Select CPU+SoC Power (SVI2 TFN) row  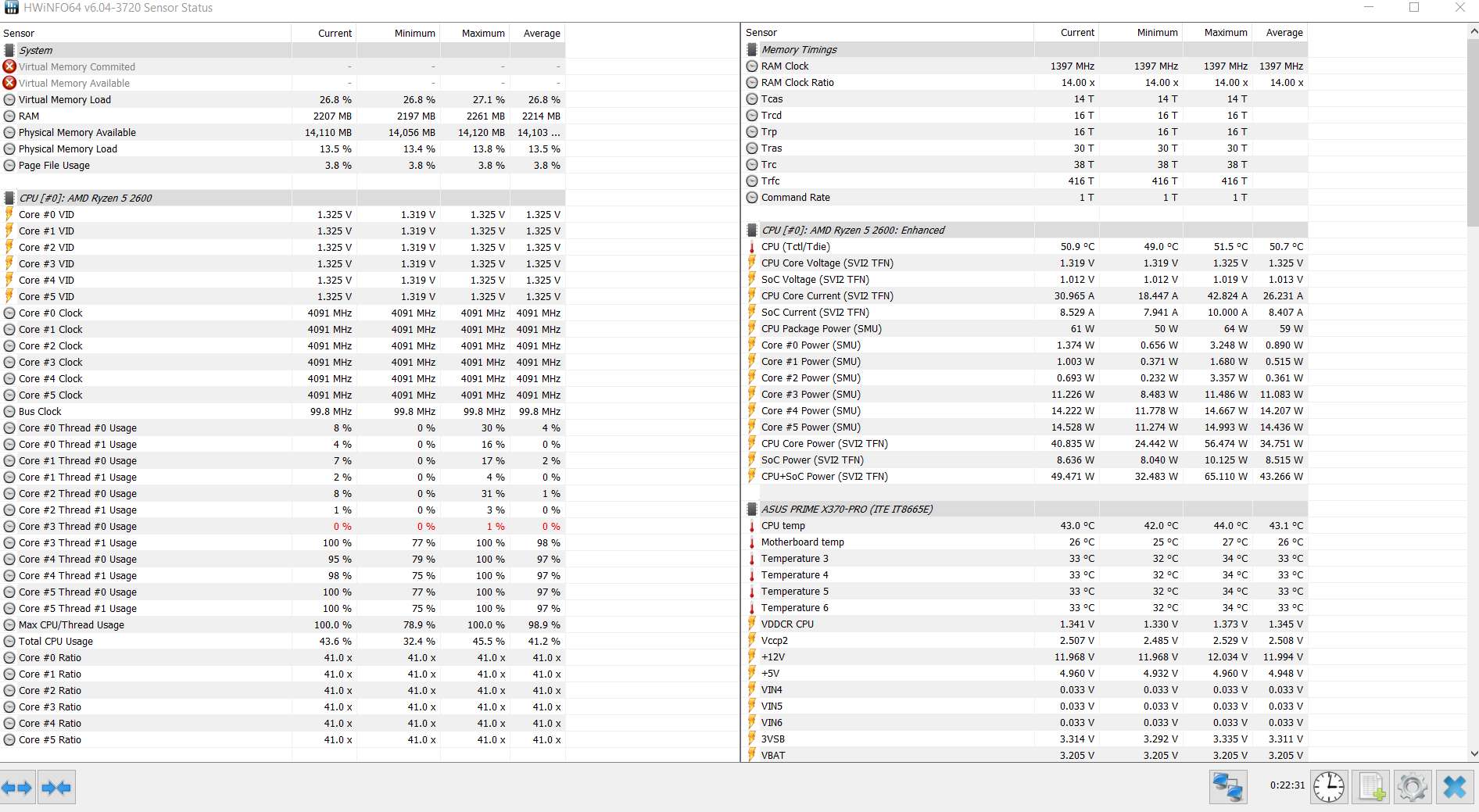coord(1025,476)
